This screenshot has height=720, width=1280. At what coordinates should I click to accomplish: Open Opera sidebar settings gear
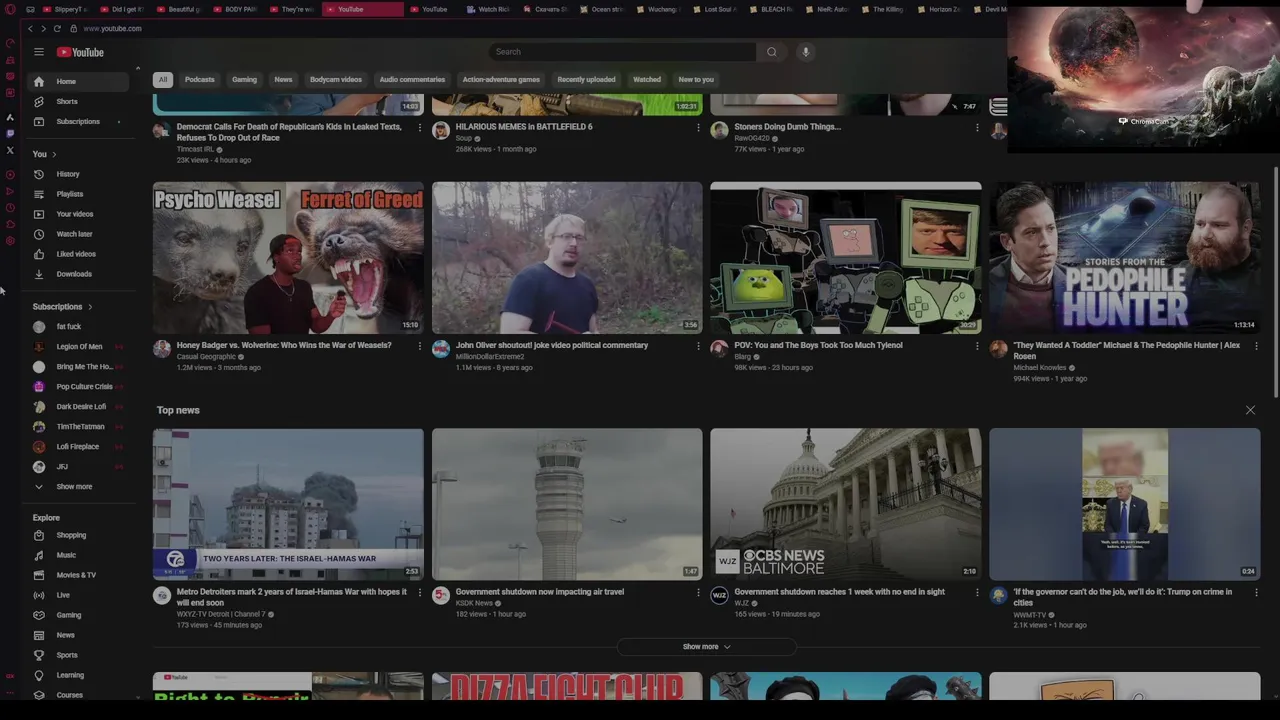coord(10,241)
